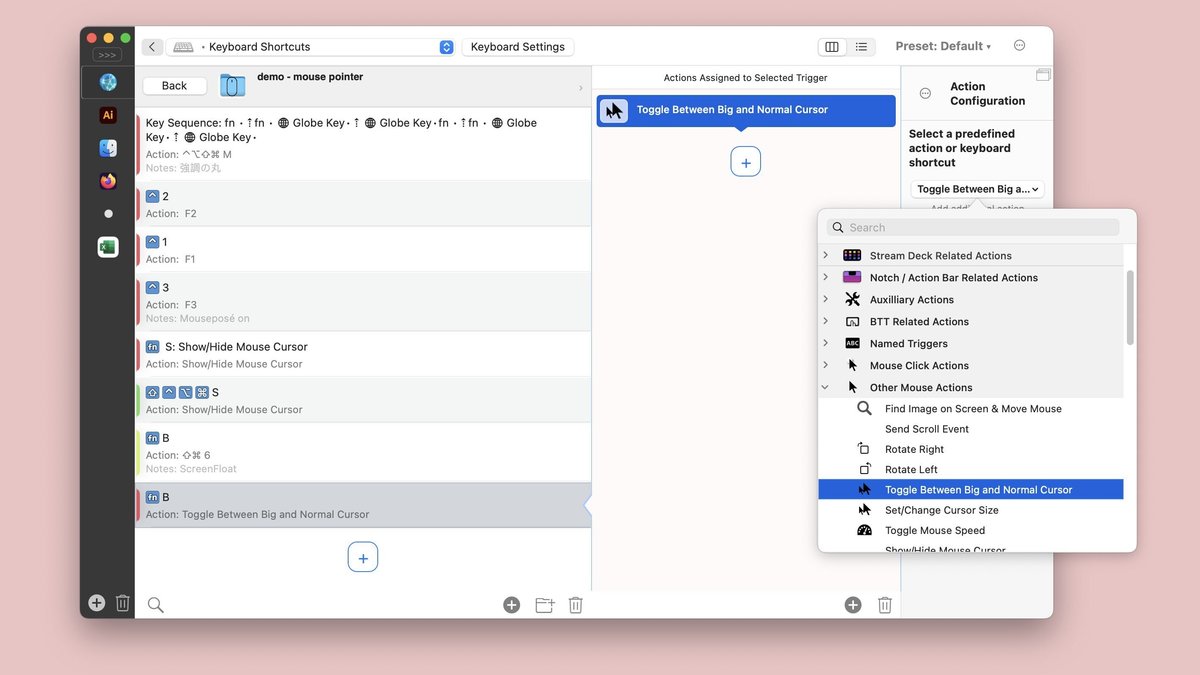Click the add app plus icon in the sidebar
This screenshot has width=1200, height=675.
[96, 603]
